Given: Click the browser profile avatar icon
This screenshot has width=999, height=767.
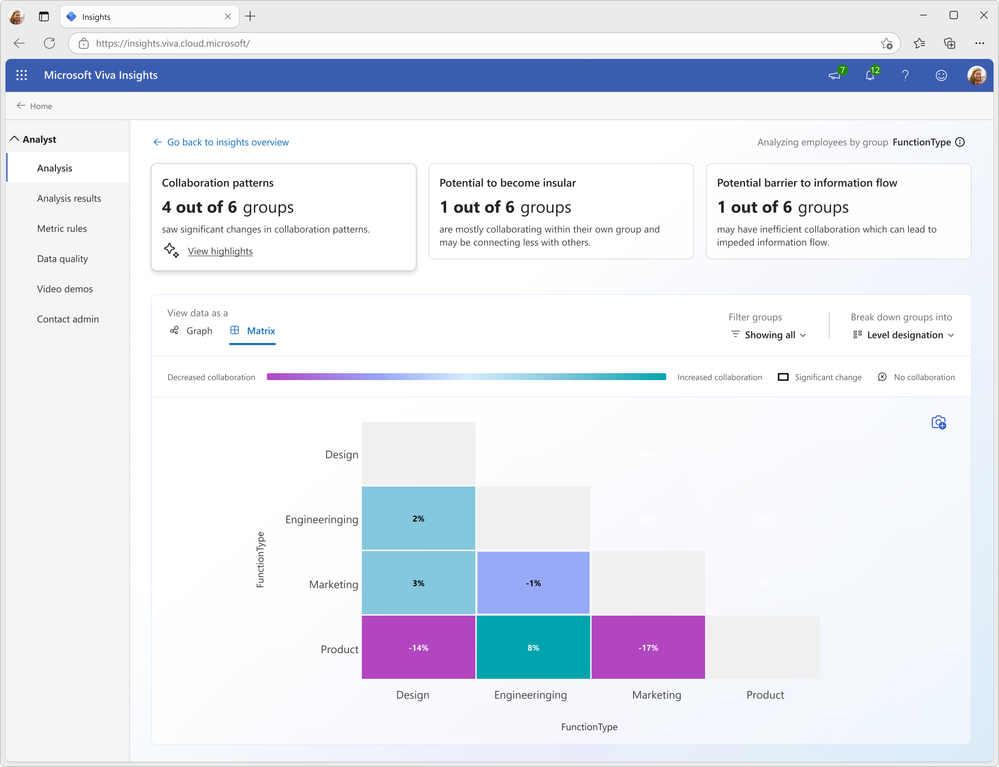Looking at the screenshot, I should (x=17, y=17).
